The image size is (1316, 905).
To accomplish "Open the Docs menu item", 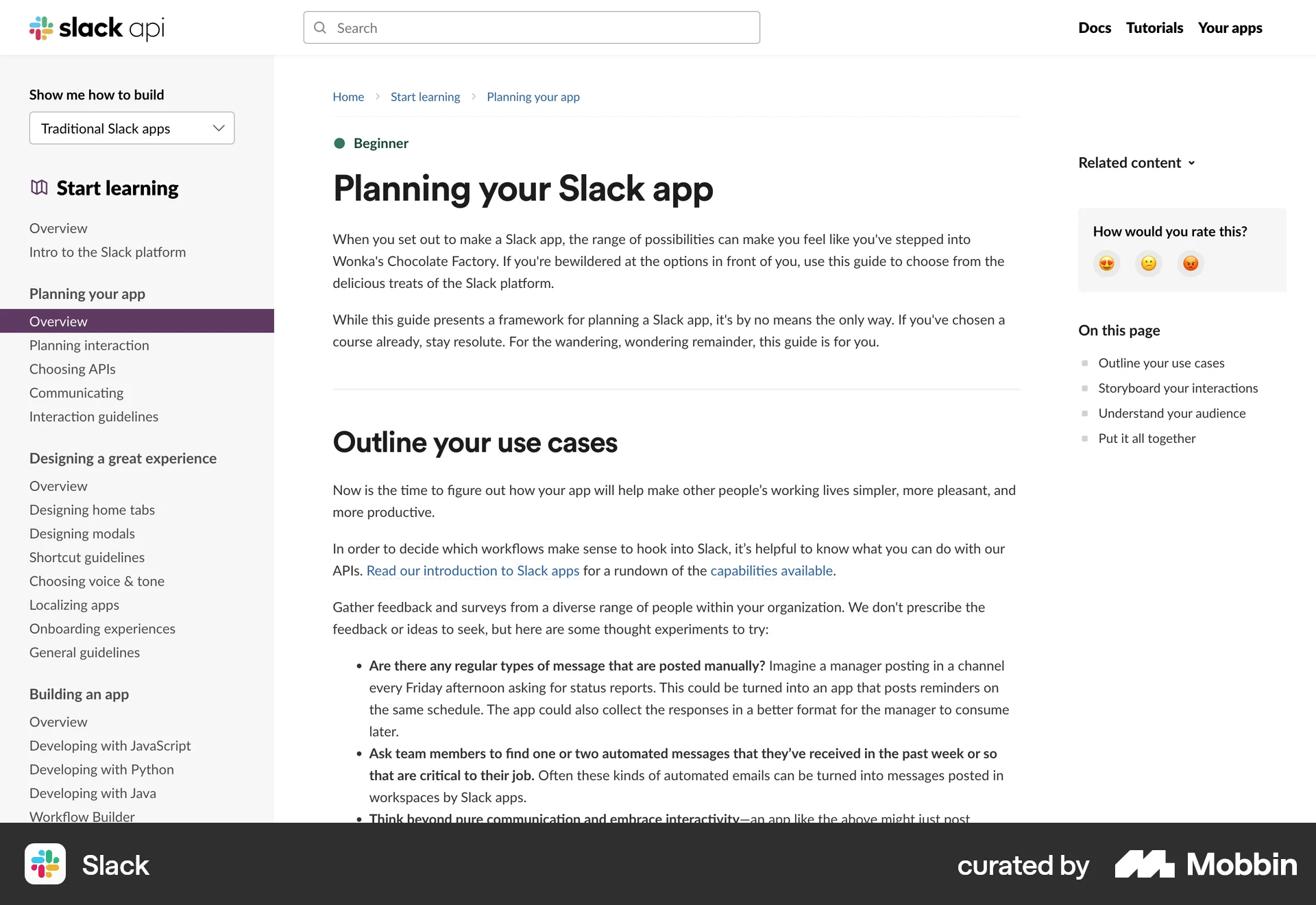I will pyautogui.click(x=1095, y=27).
